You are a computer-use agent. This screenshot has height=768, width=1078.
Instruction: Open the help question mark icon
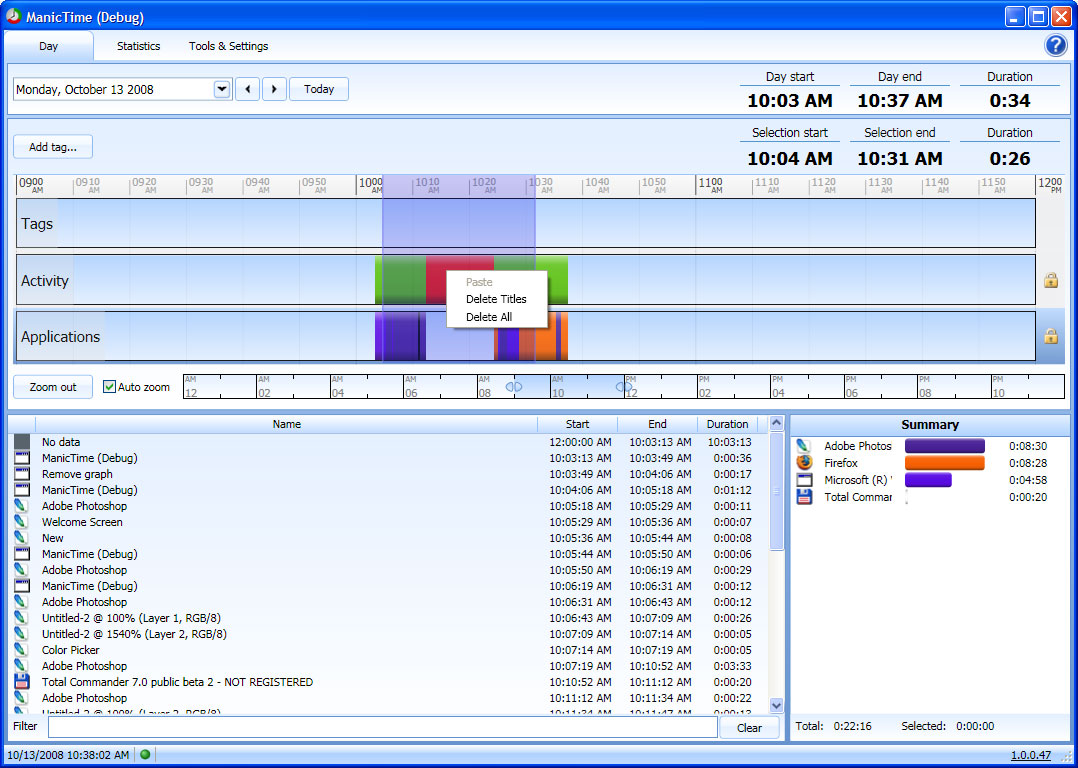[x=1055, y=45]
